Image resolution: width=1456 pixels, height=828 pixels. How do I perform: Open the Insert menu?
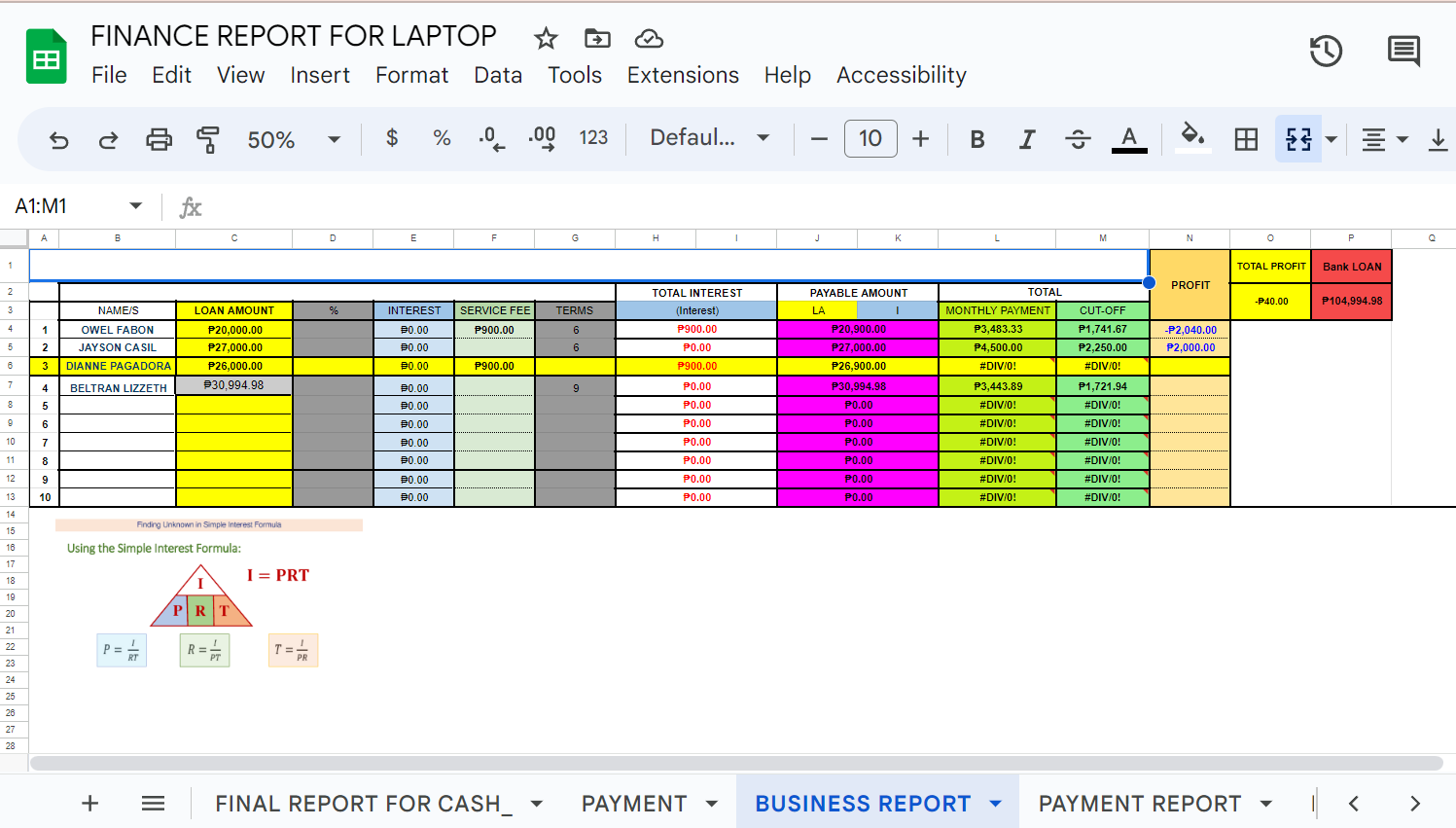click(320, 75)
